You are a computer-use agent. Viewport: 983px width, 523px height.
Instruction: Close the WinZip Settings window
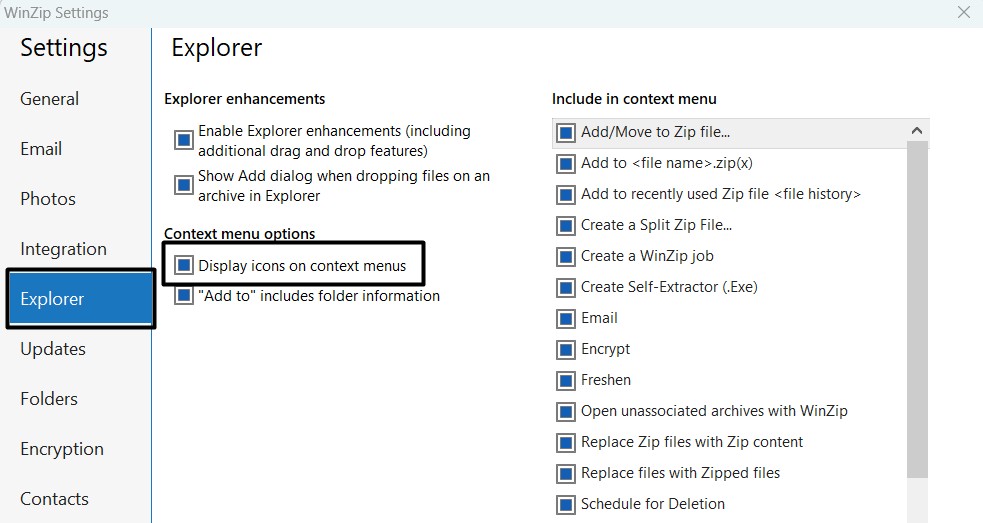[963, 13]
